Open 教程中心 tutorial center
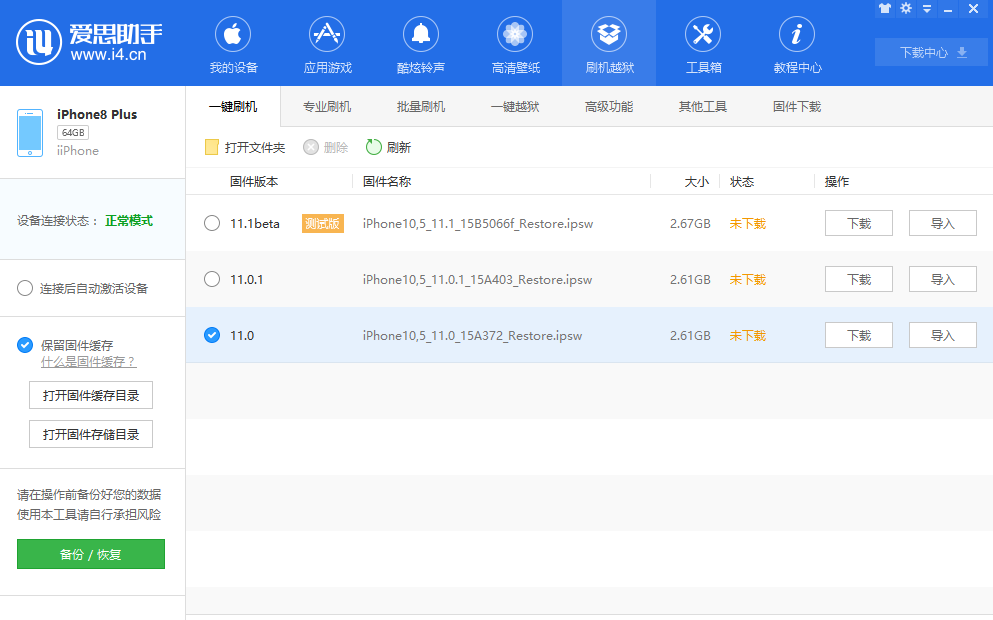This screenshot has height=620, width=993. point(797,44)
